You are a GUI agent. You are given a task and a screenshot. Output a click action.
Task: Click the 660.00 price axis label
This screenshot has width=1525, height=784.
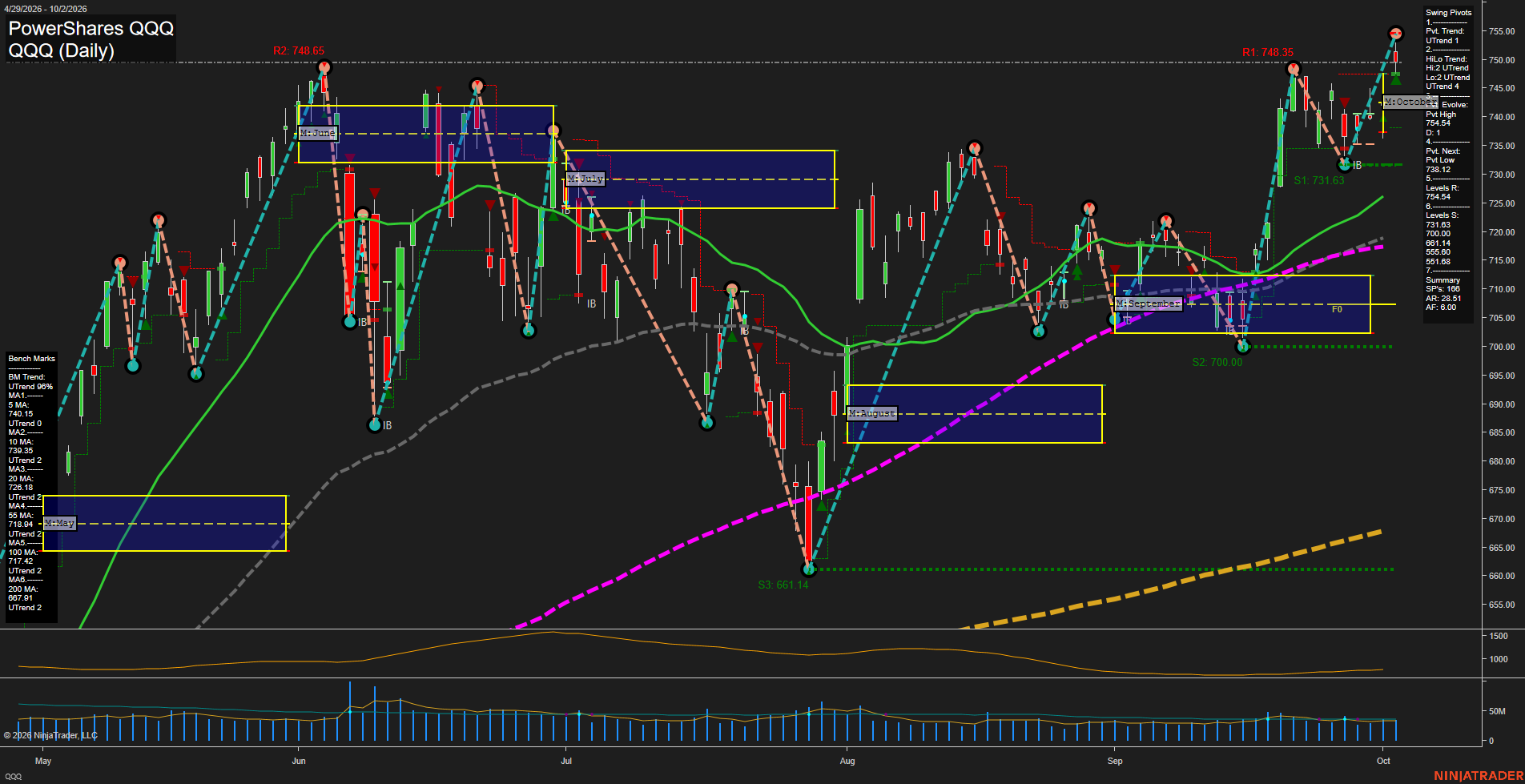pos(1502,576)
